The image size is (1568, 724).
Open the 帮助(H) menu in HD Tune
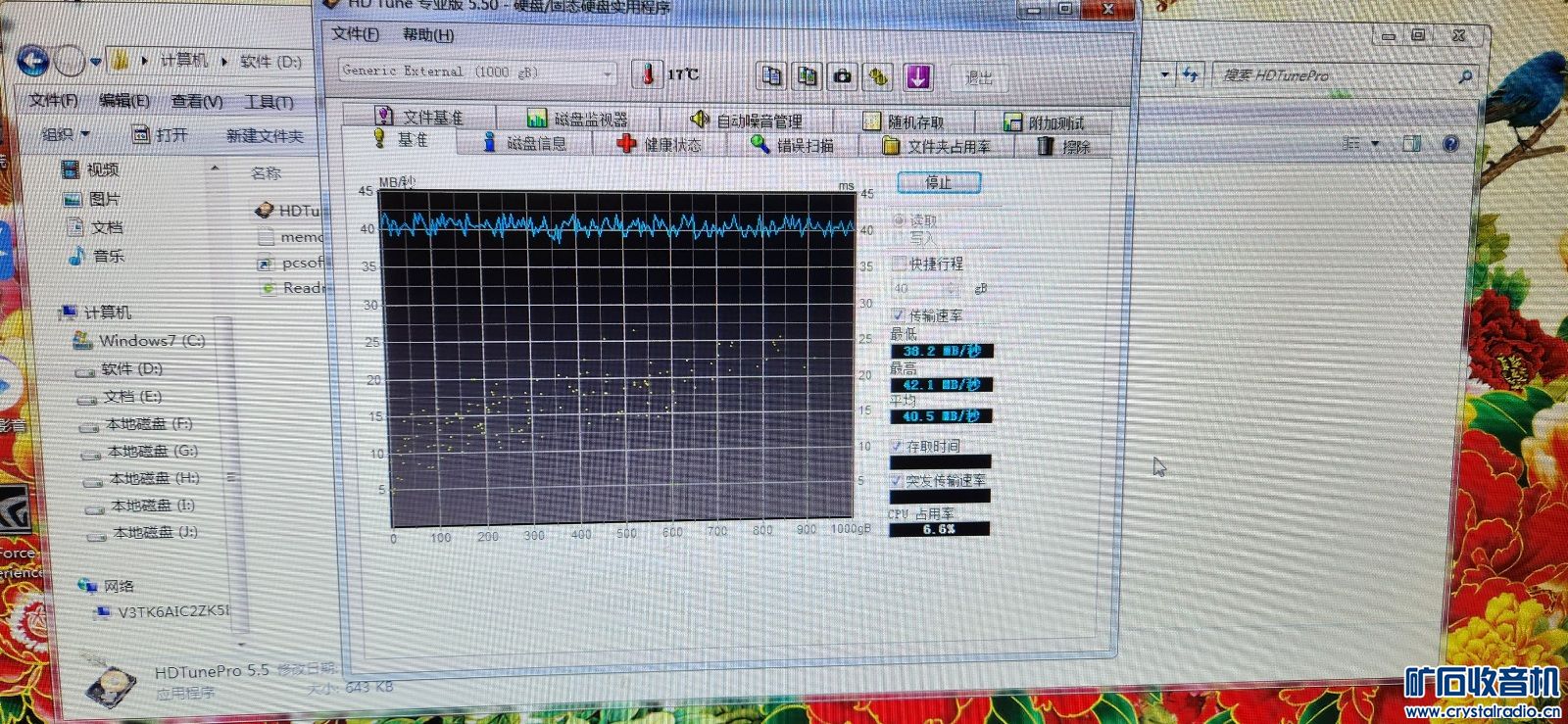(x=428, y=35)
